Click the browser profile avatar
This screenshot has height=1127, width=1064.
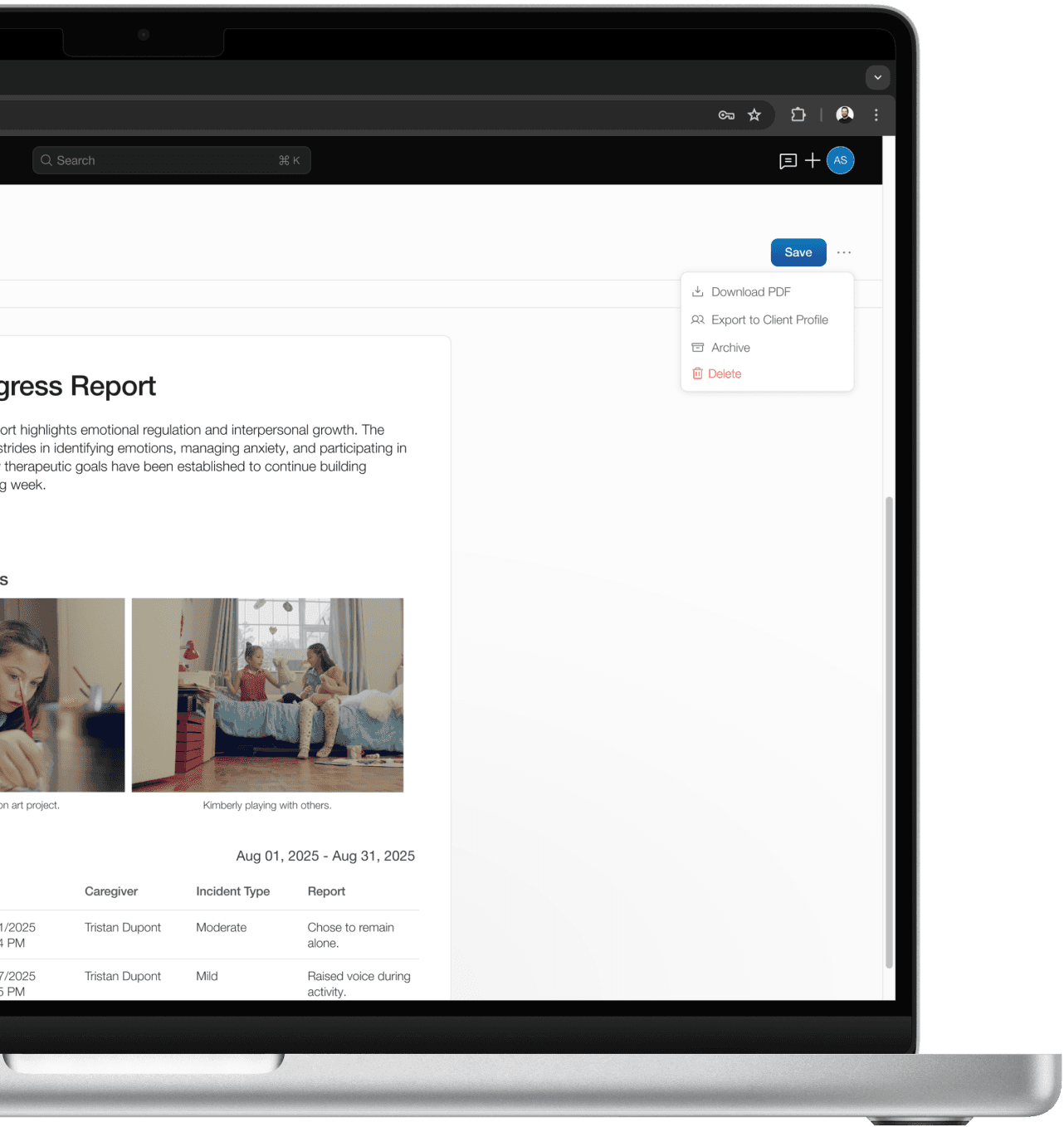[x=844, y=115]
